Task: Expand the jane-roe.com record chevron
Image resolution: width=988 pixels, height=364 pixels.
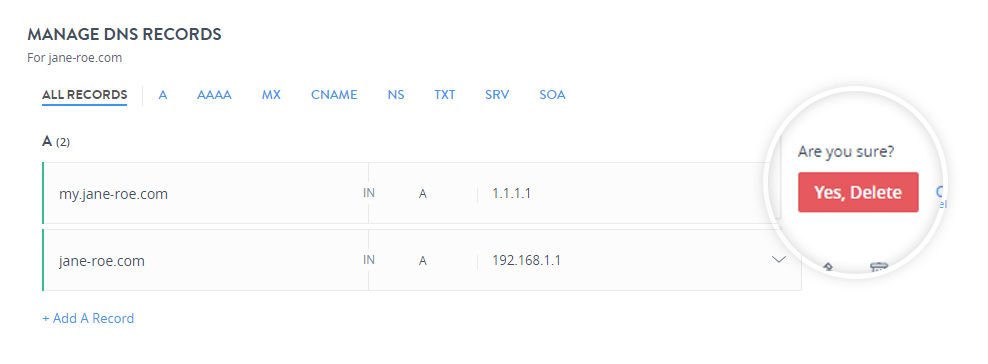Action: point(779,259)
